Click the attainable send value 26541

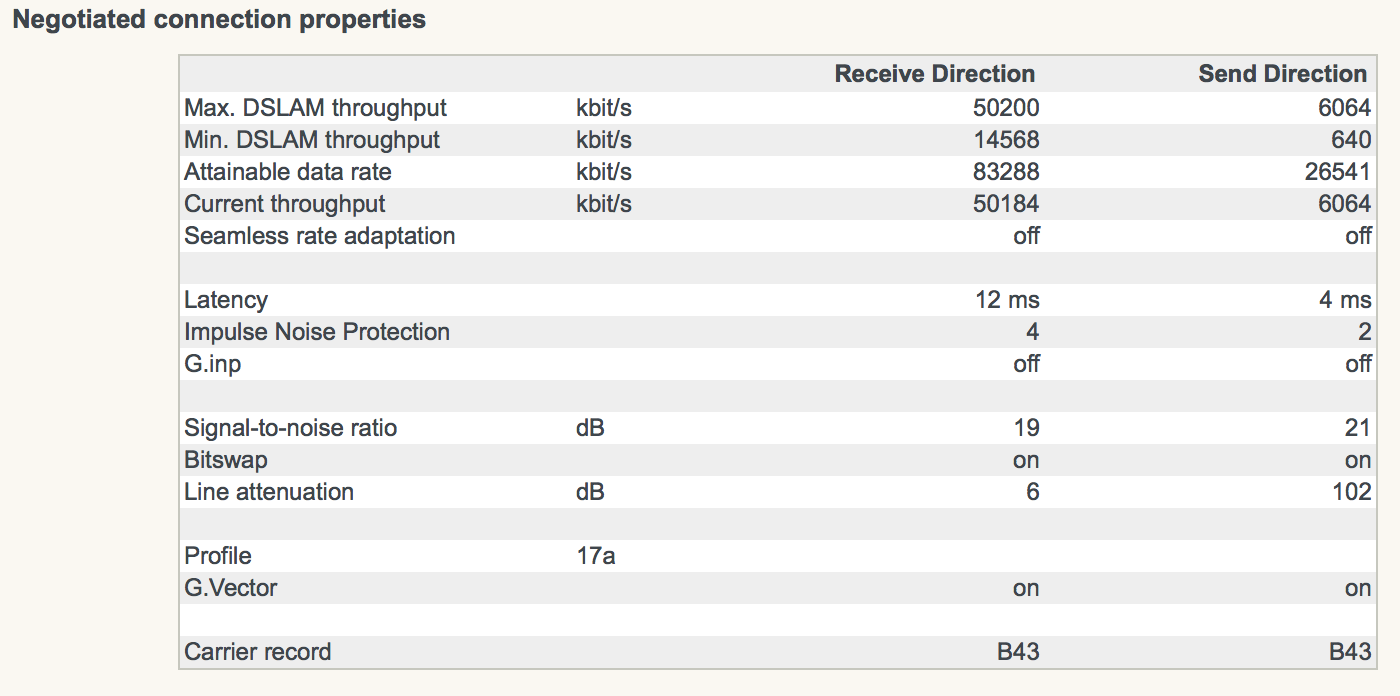click(x=1337, y=172)
